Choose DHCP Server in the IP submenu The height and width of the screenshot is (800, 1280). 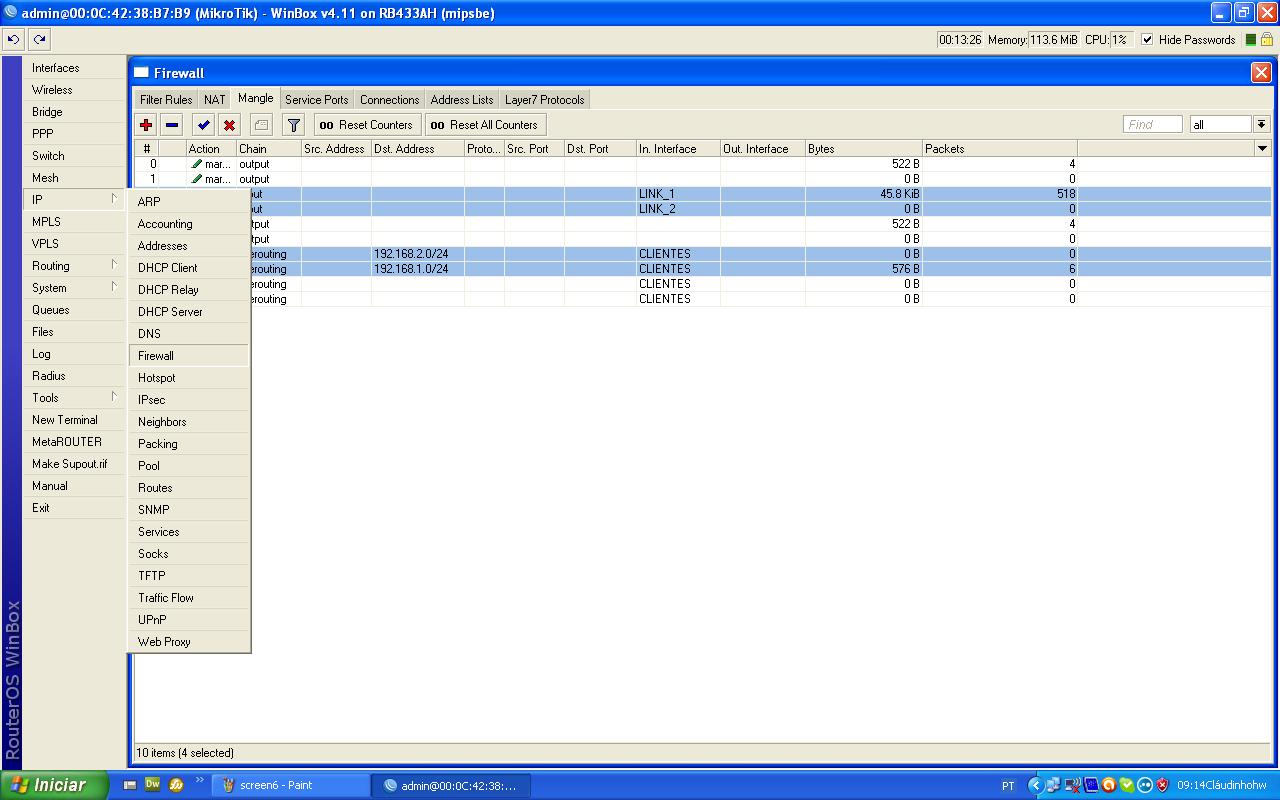[189, 311]
